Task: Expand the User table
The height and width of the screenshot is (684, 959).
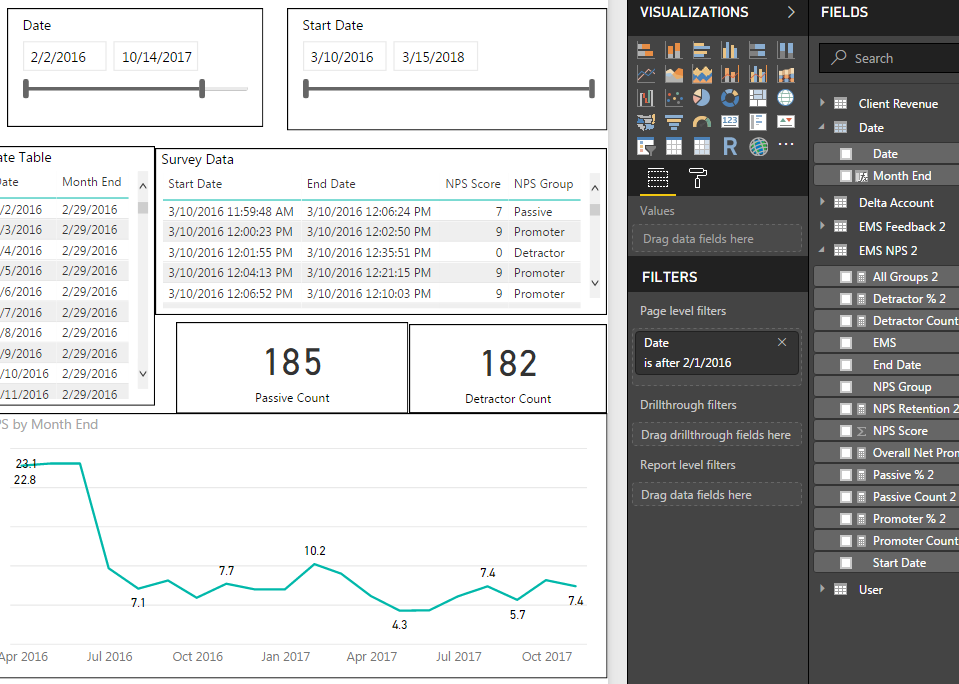Action: (x=823, y=589)
